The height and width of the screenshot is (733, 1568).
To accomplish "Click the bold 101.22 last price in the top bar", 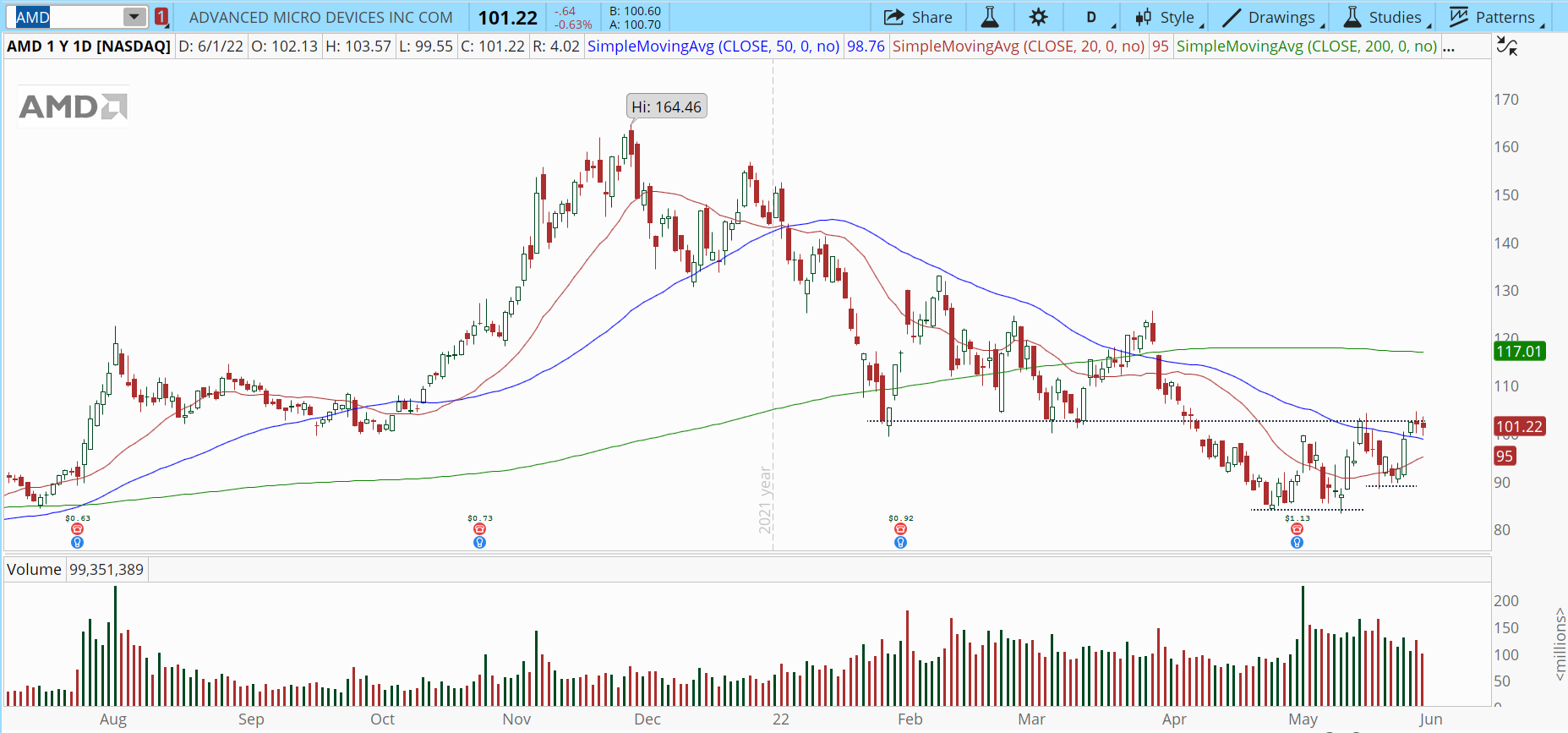I will 508,18.
